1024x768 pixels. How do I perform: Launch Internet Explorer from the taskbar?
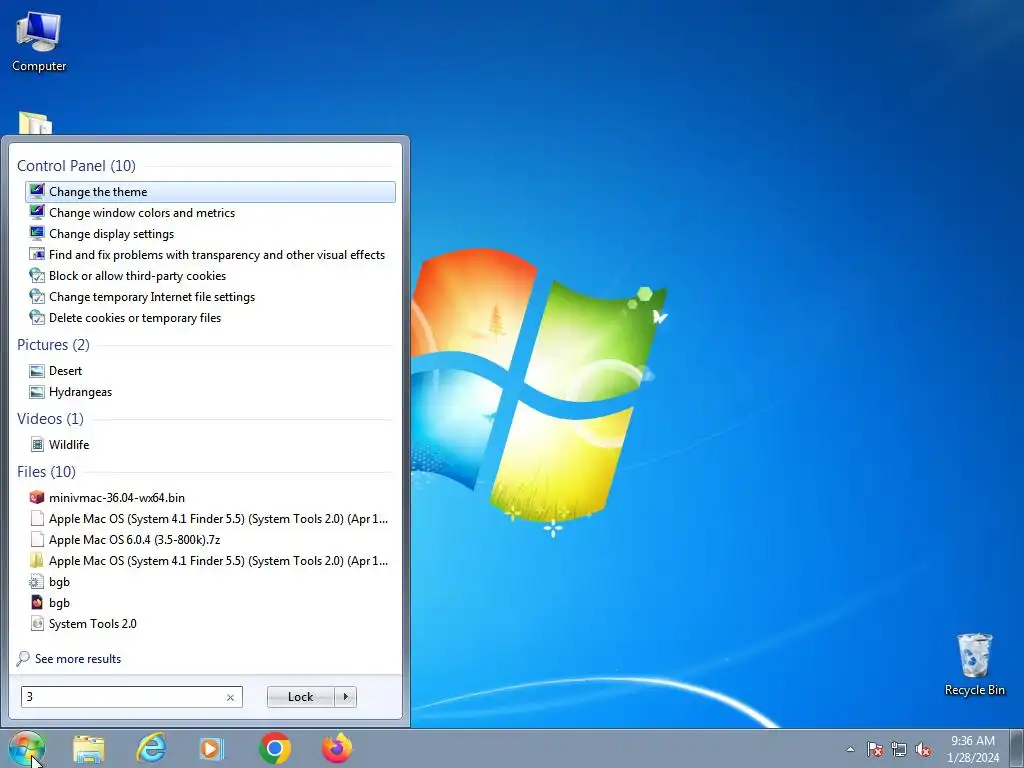pyautogui.click(x=151, y=748)
